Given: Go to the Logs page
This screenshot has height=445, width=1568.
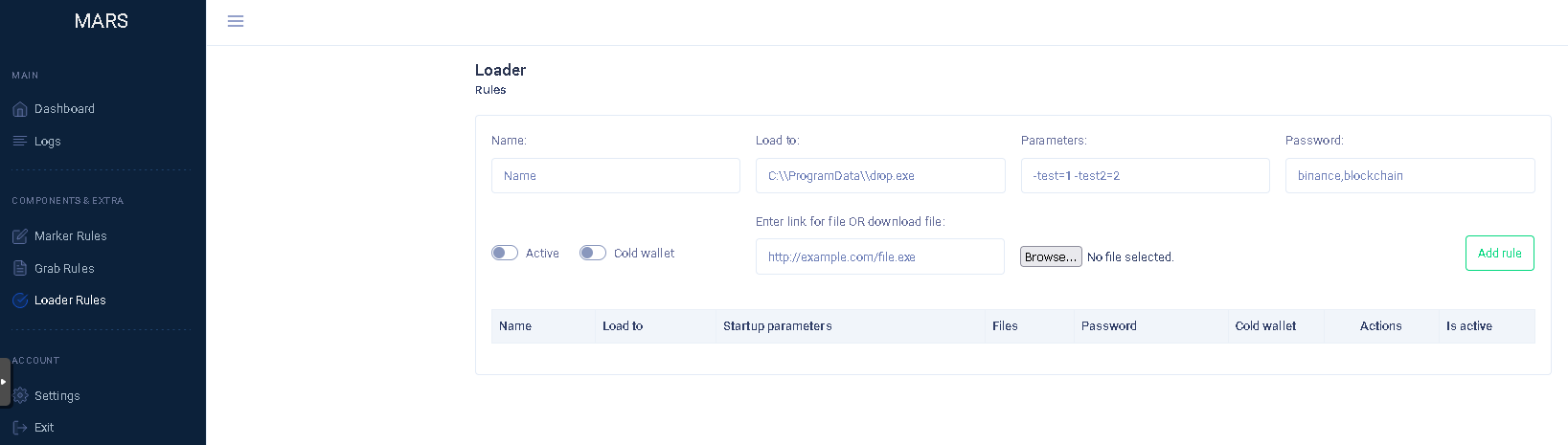Looking at the screenshot, I should (x=48, y=141).
